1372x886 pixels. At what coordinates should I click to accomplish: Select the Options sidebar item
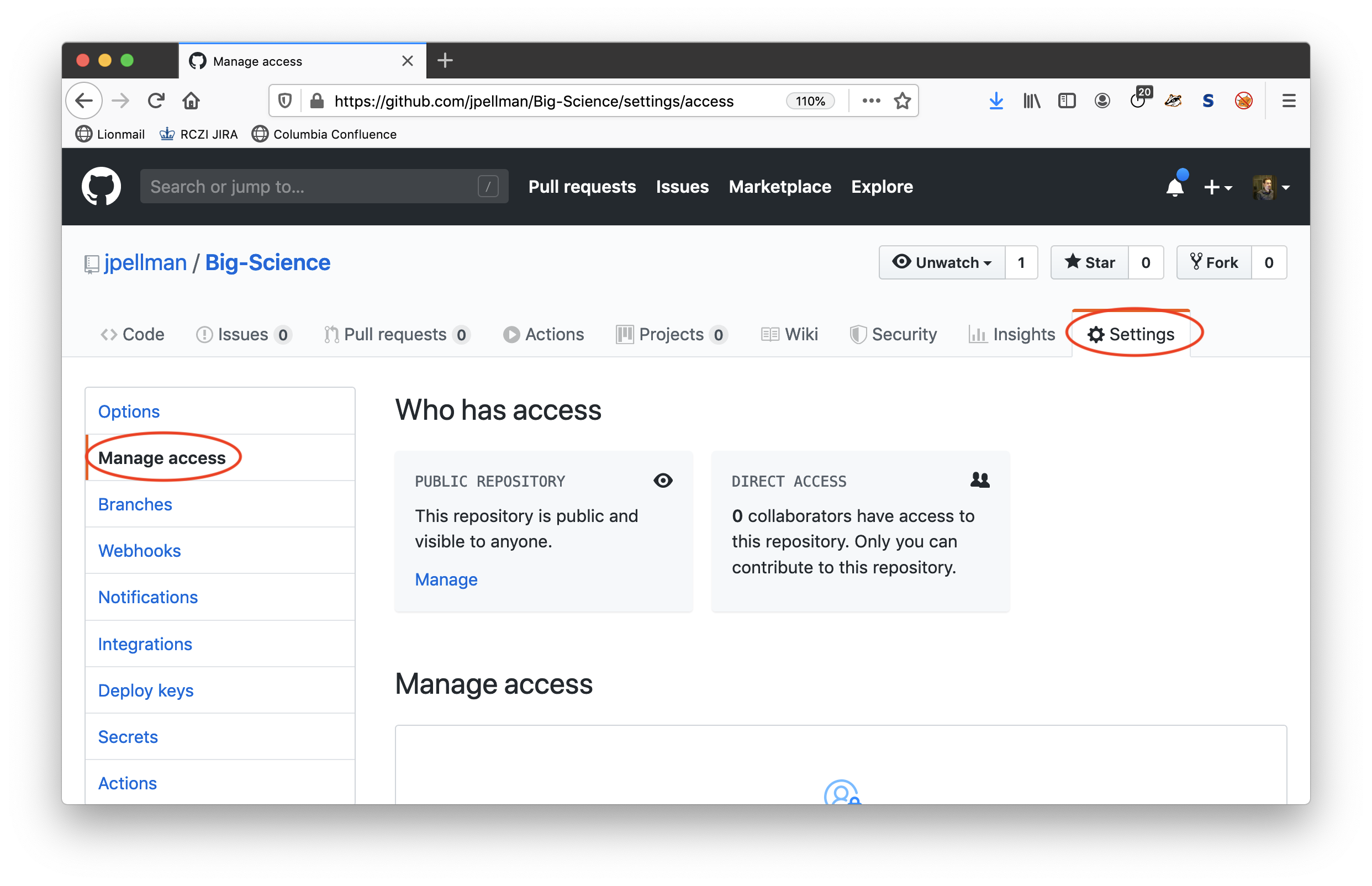(x=129, y=410)
